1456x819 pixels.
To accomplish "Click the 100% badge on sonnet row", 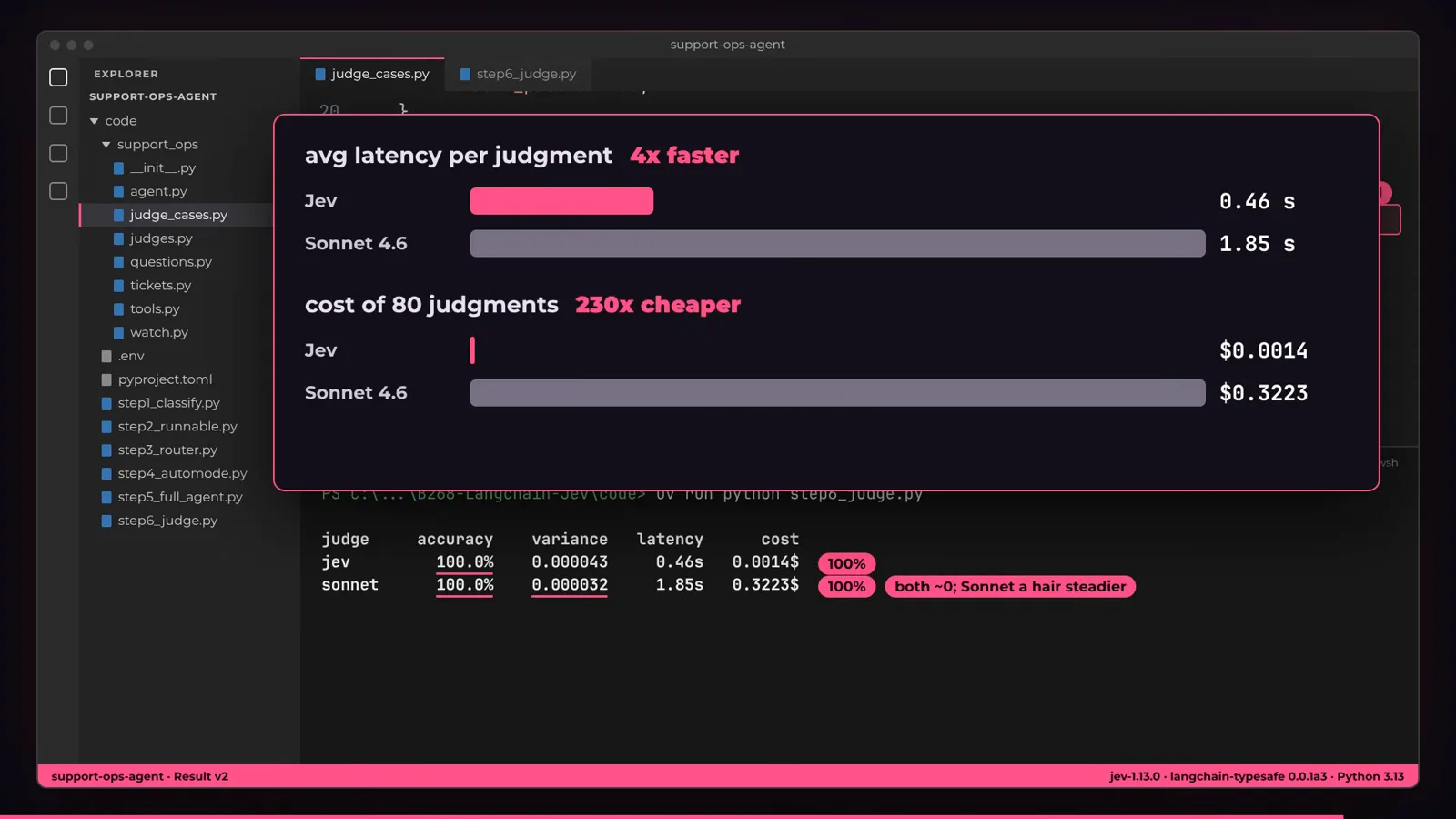I will click(x=846, y=587).
